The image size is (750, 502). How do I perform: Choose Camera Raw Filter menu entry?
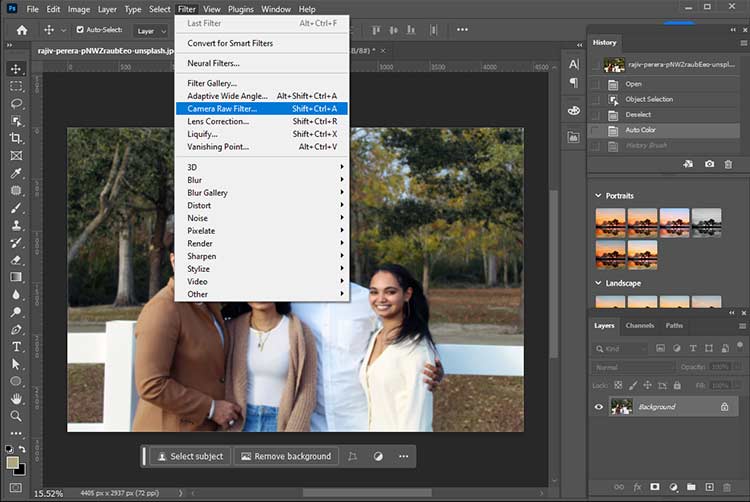(262, 109)
